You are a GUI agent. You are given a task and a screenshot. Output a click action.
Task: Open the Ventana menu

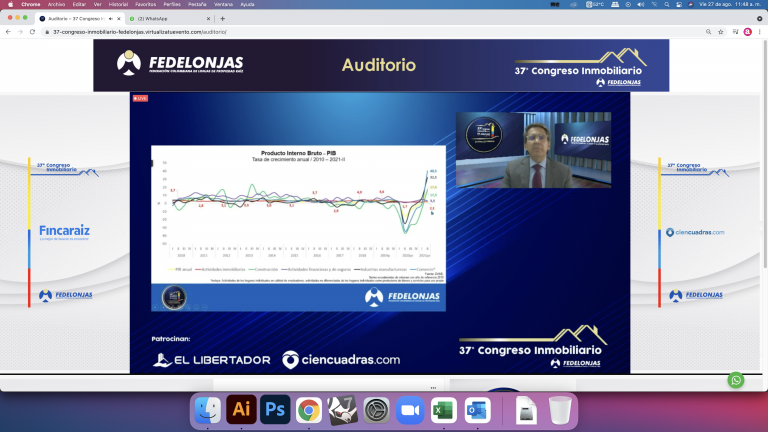[x=223, y=4]
